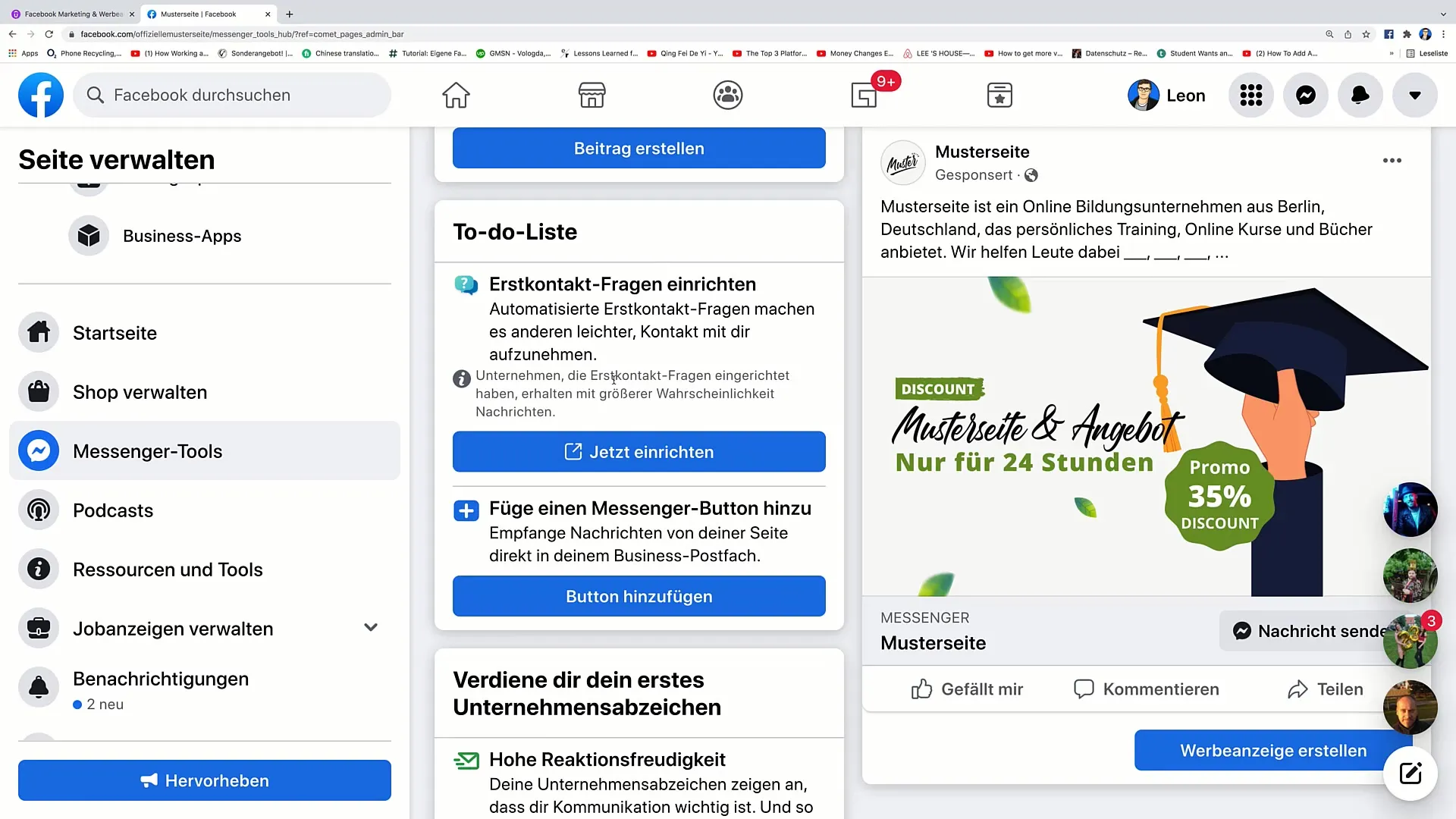Open the account dropdown arrow

[x=1415, y=95]
